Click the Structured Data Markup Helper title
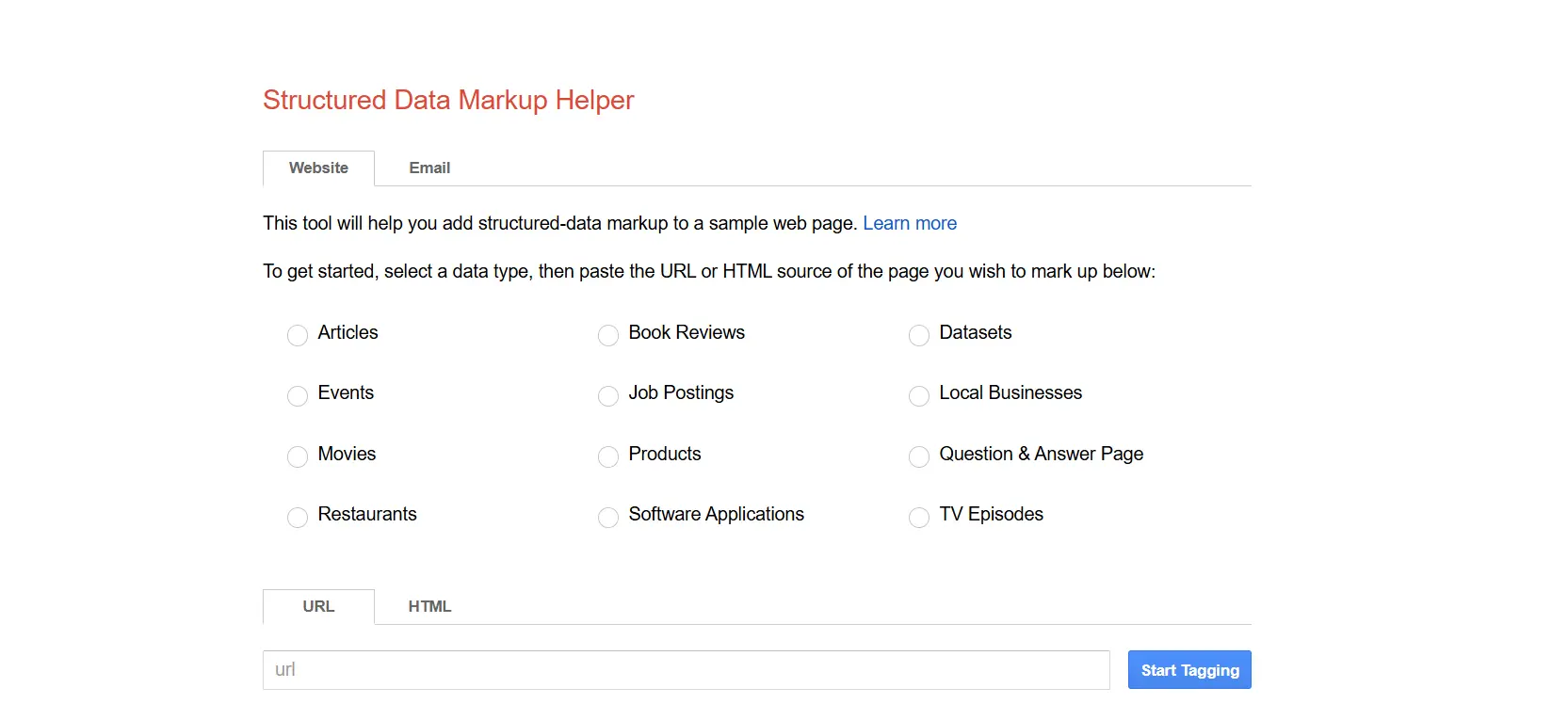Screen dimensions: 1568x720 pos(448,100)
